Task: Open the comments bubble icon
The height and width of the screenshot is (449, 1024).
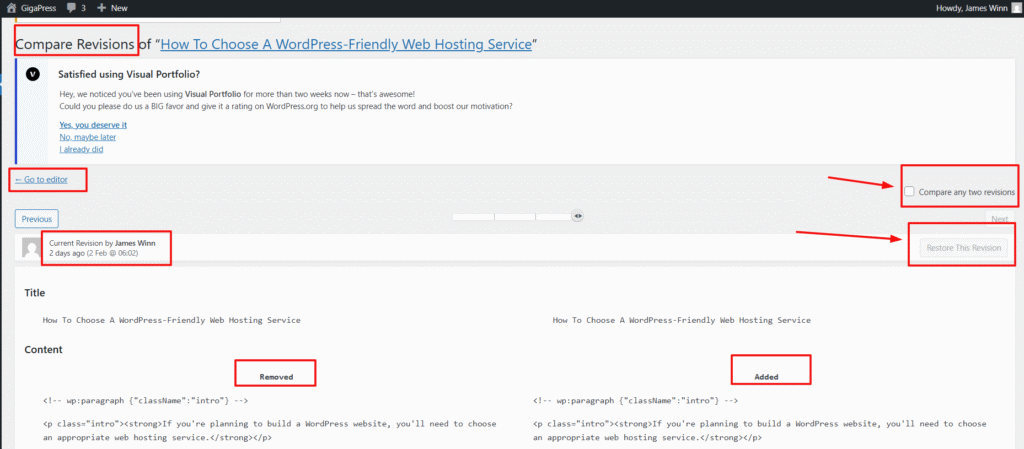Action: coord(73,7)
